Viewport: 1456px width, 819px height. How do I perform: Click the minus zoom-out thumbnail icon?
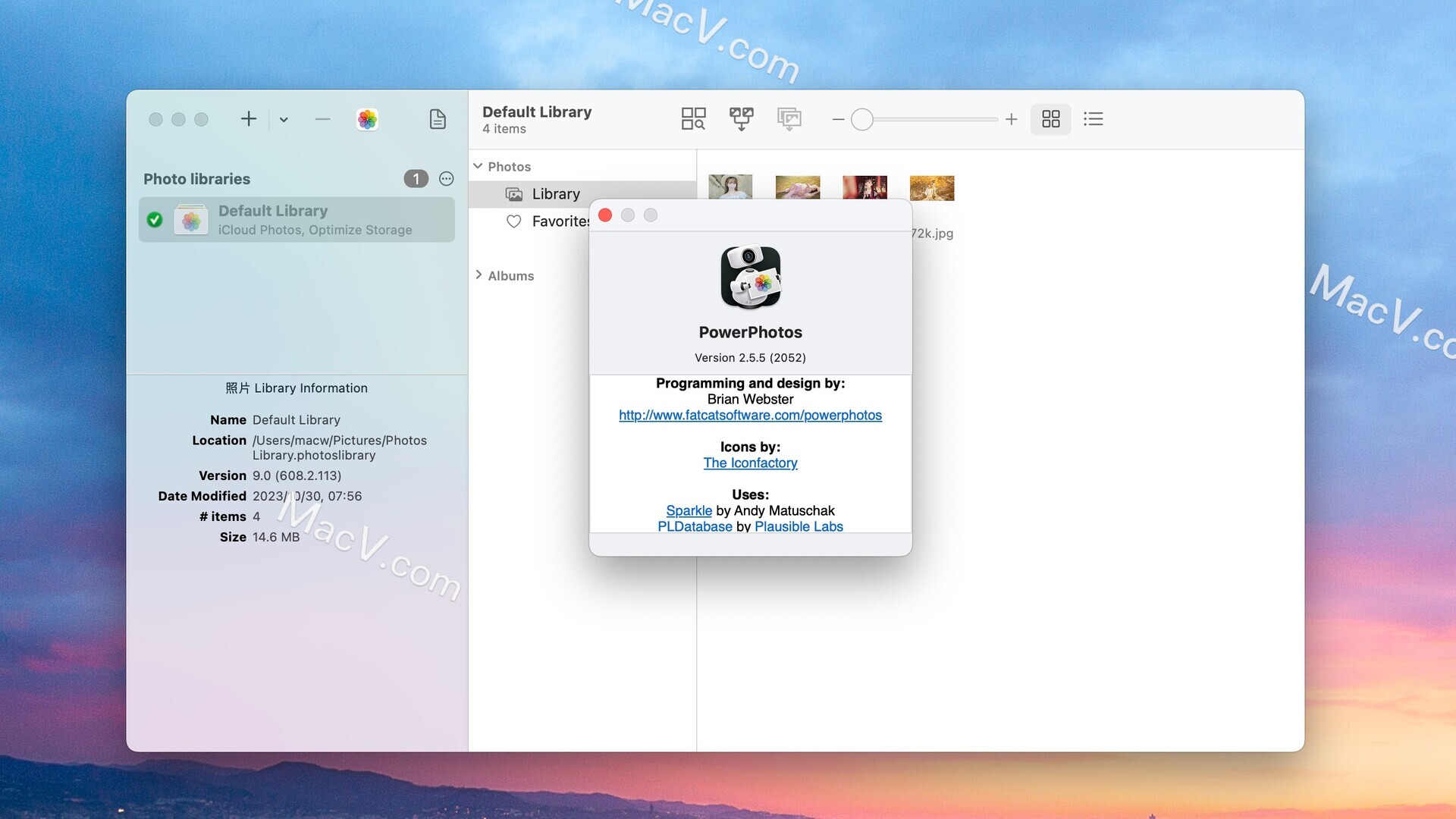click(838, 120)
